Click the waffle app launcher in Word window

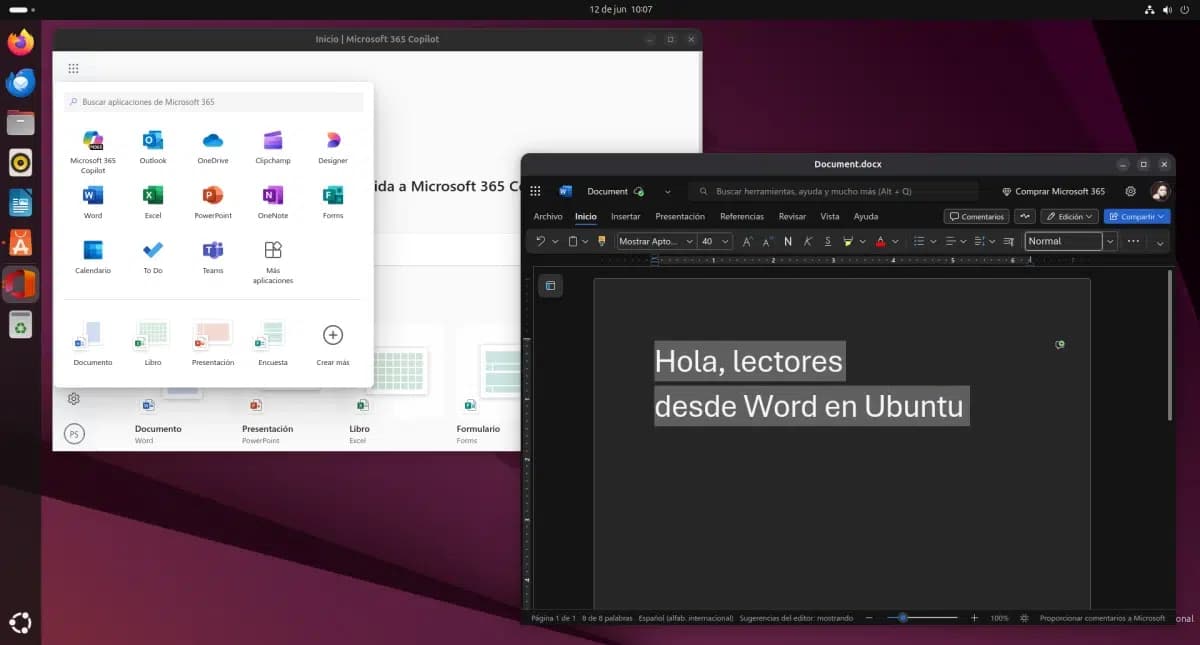point(536,191)
